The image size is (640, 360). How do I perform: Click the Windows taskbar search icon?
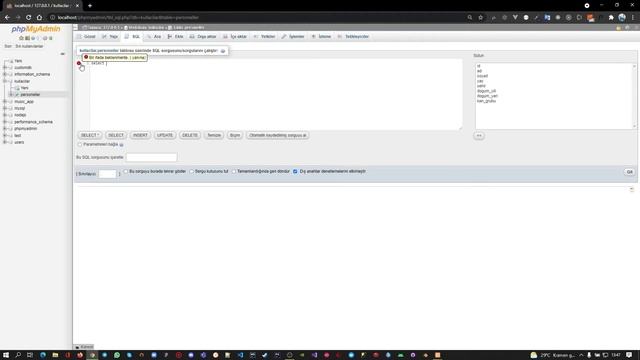coord(18,355)
